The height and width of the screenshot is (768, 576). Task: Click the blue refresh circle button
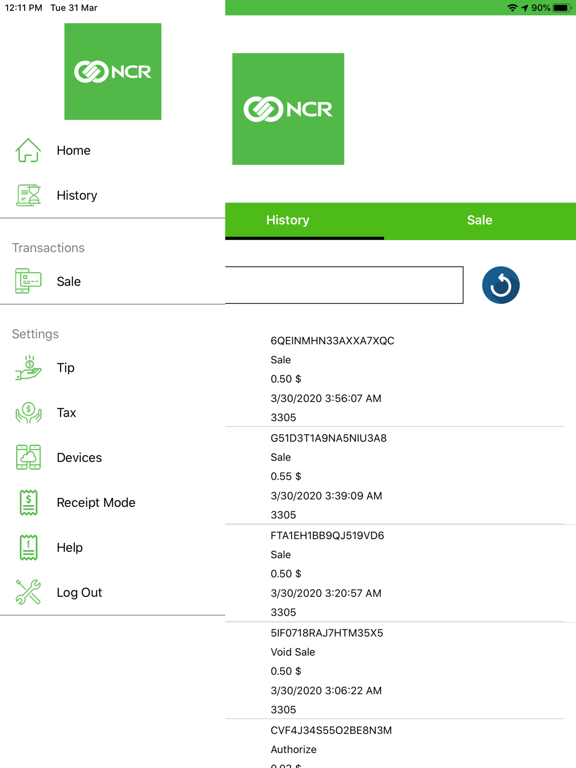coord(501,285)
